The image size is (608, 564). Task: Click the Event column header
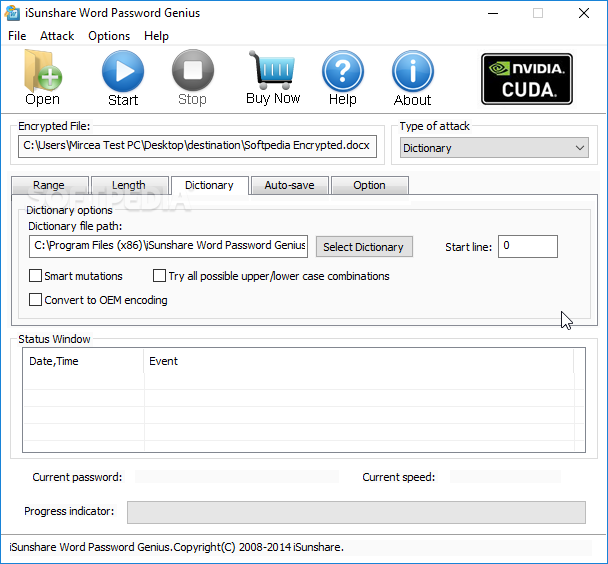pyautogui.click(x=359, y=361)
